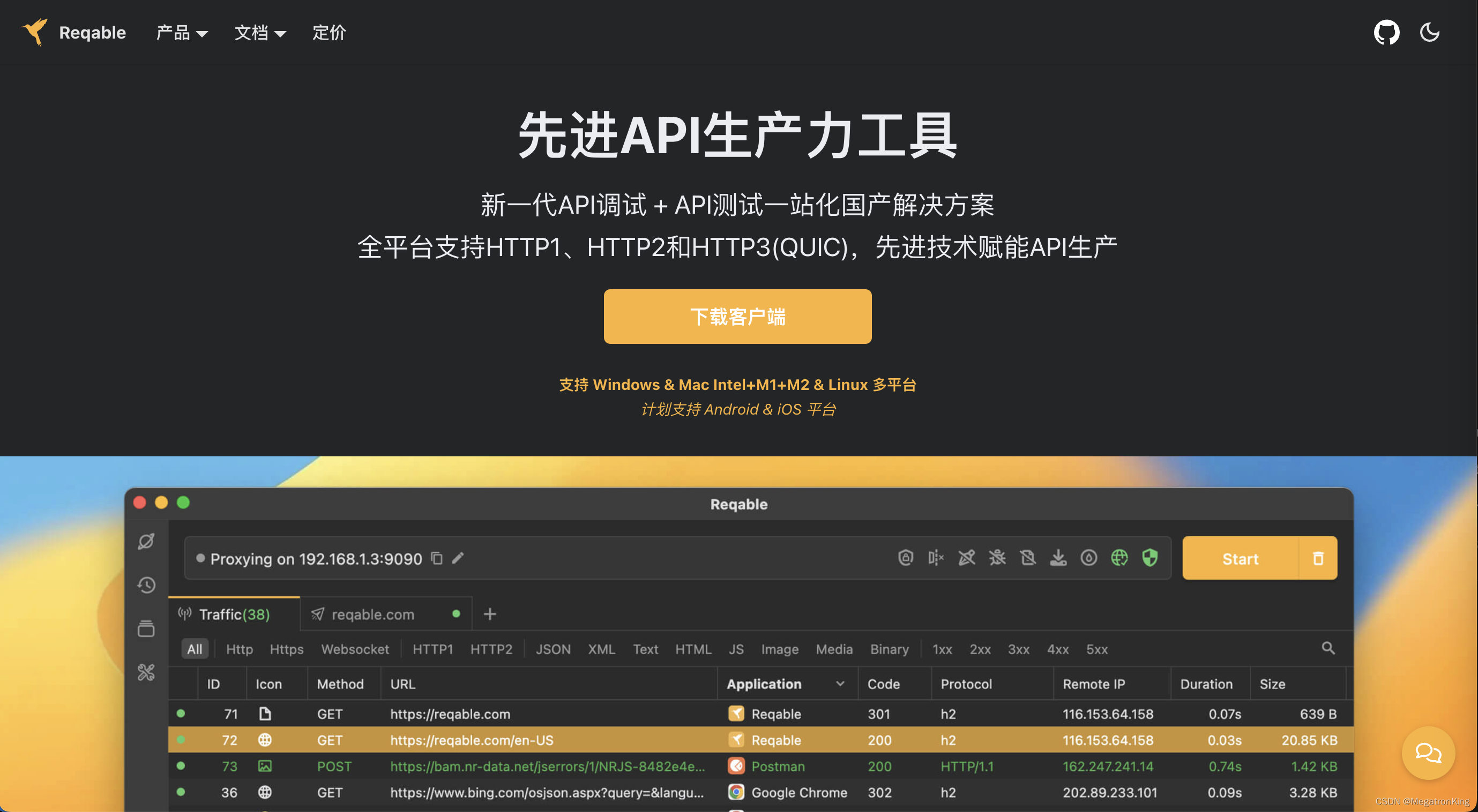The width and height of the screenshot is (1478, 812).
Task: Filter traffic by JS
Action: point(736,649)
